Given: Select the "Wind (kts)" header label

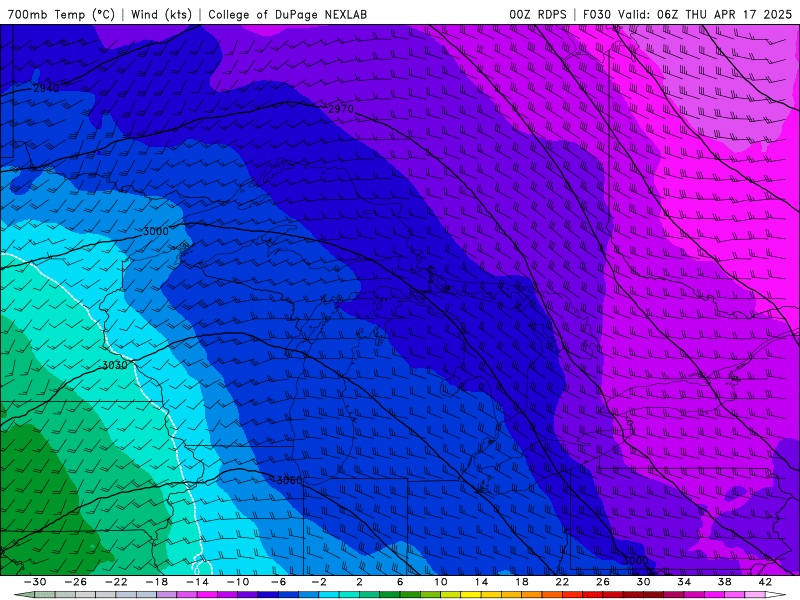Looking at the screenshot, I should [161, 14].
